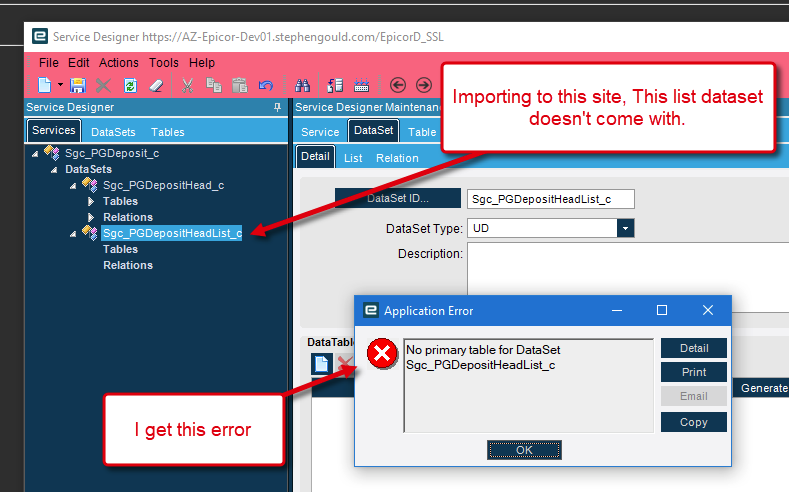Select Tables under Sgc_PGDepositHeadList_c
The image size is (789, 492).
[x=120, y=250]
